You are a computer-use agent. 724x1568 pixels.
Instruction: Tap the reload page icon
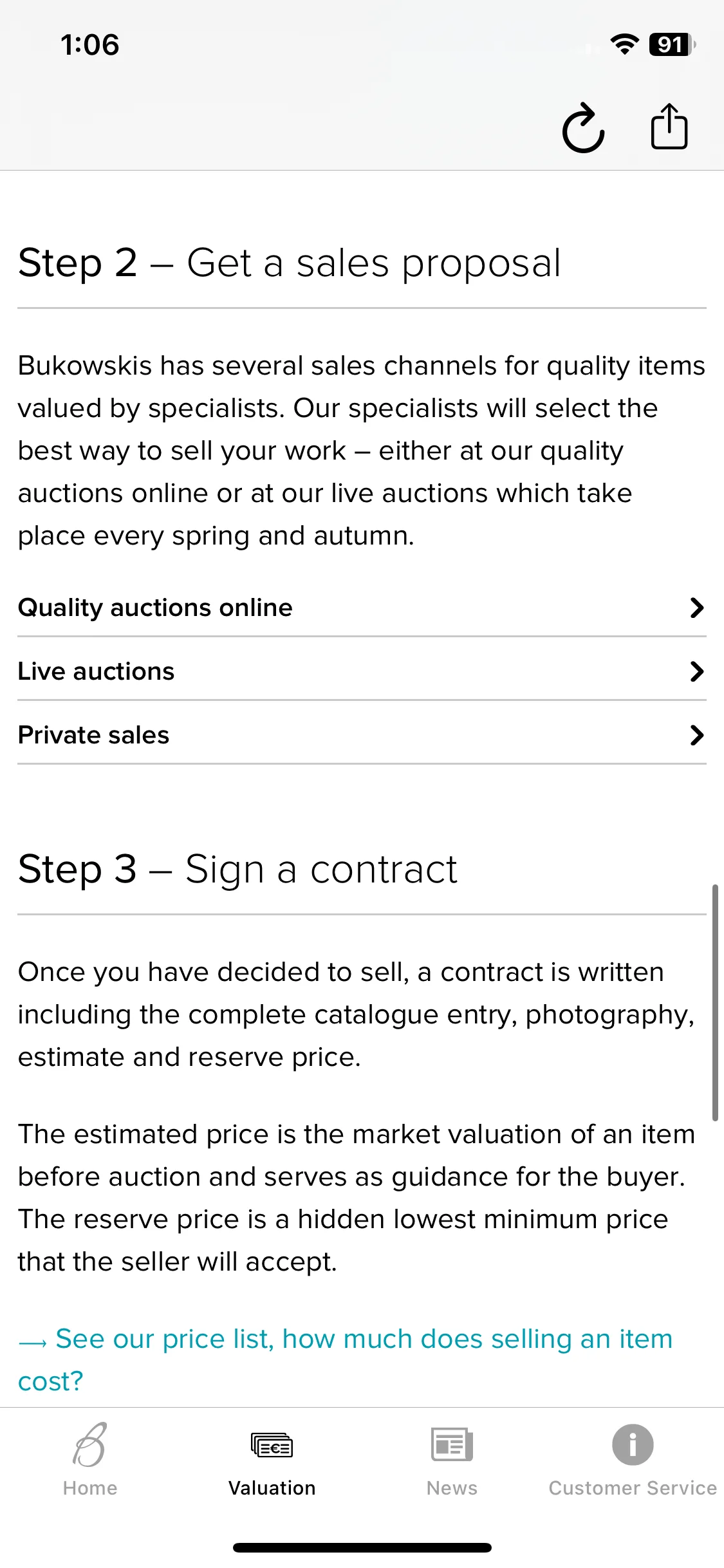click(x=584, y=127)
